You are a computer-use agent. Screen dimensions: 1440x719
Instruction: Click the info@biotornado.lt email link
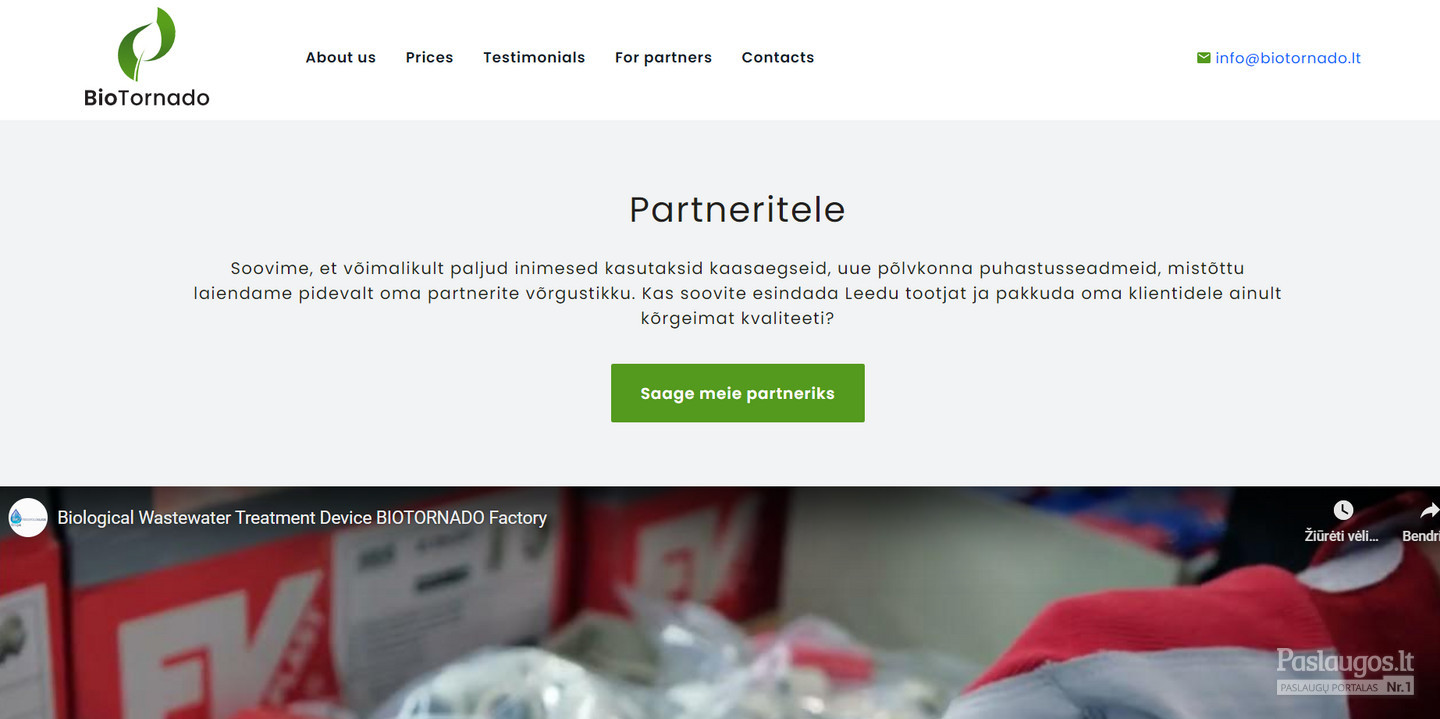point(1288,58)
